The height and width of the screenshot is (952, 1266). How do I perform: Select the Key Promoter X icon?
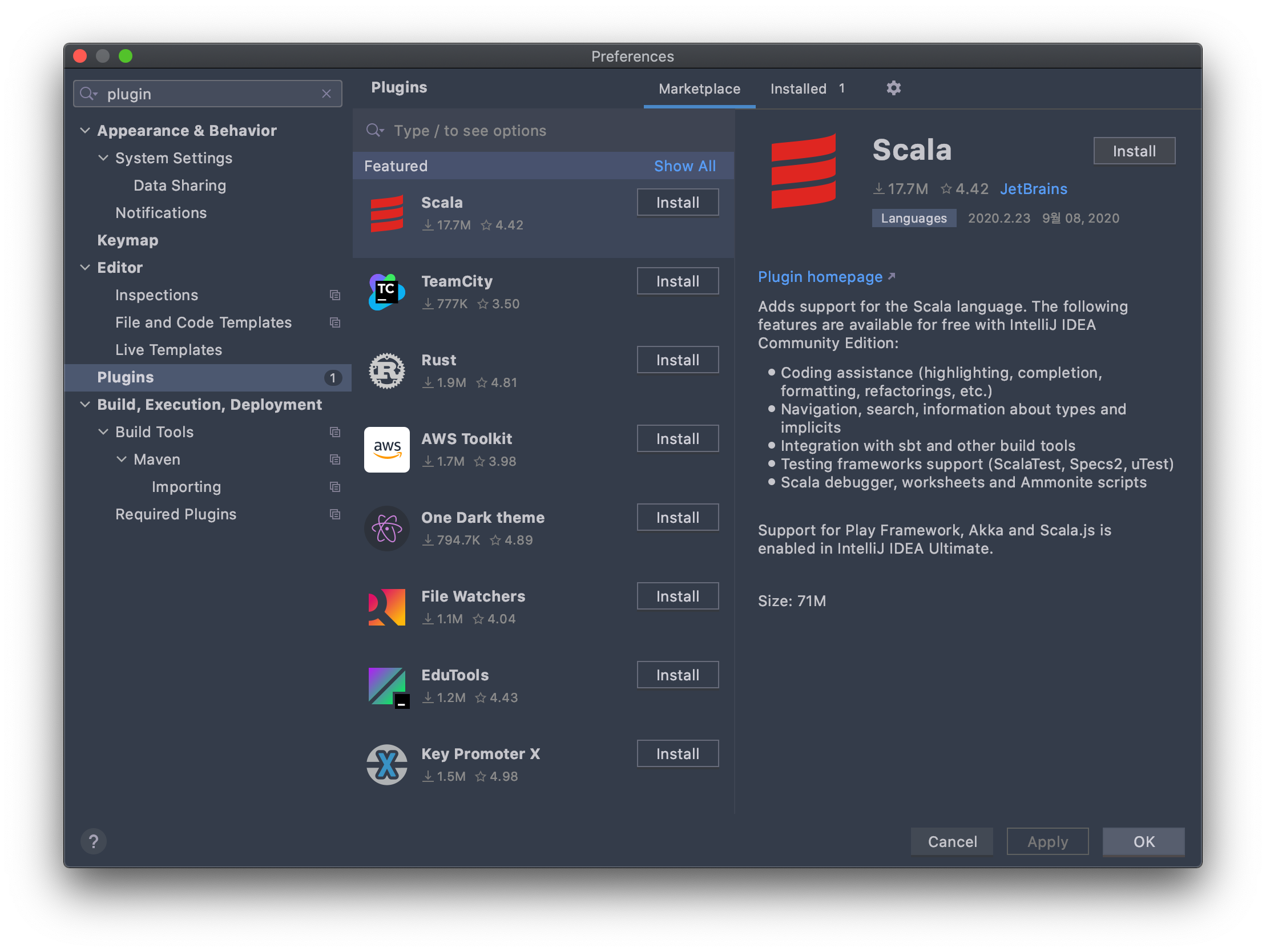point(387,765)
